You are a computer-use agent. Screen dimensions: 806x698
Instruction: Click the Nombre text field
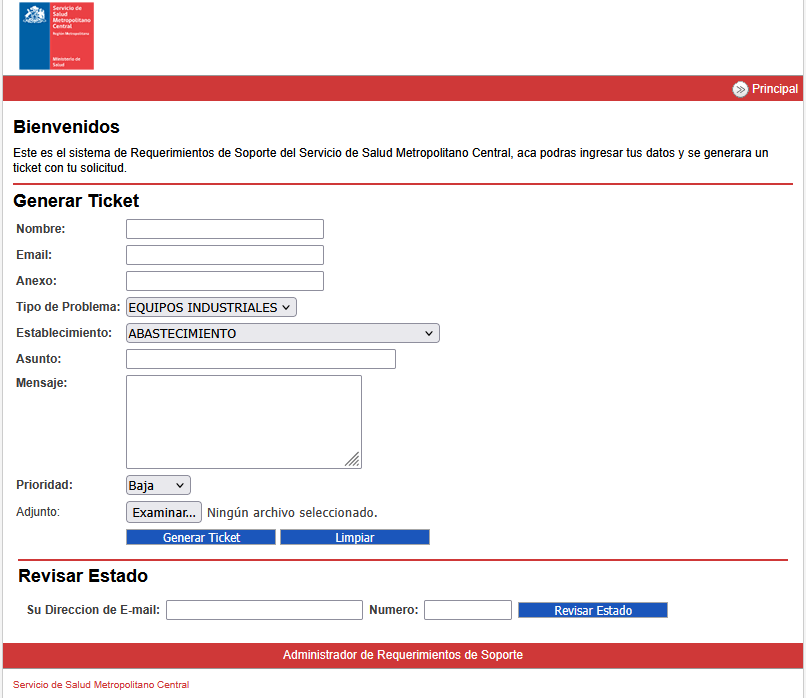[224, 229]
